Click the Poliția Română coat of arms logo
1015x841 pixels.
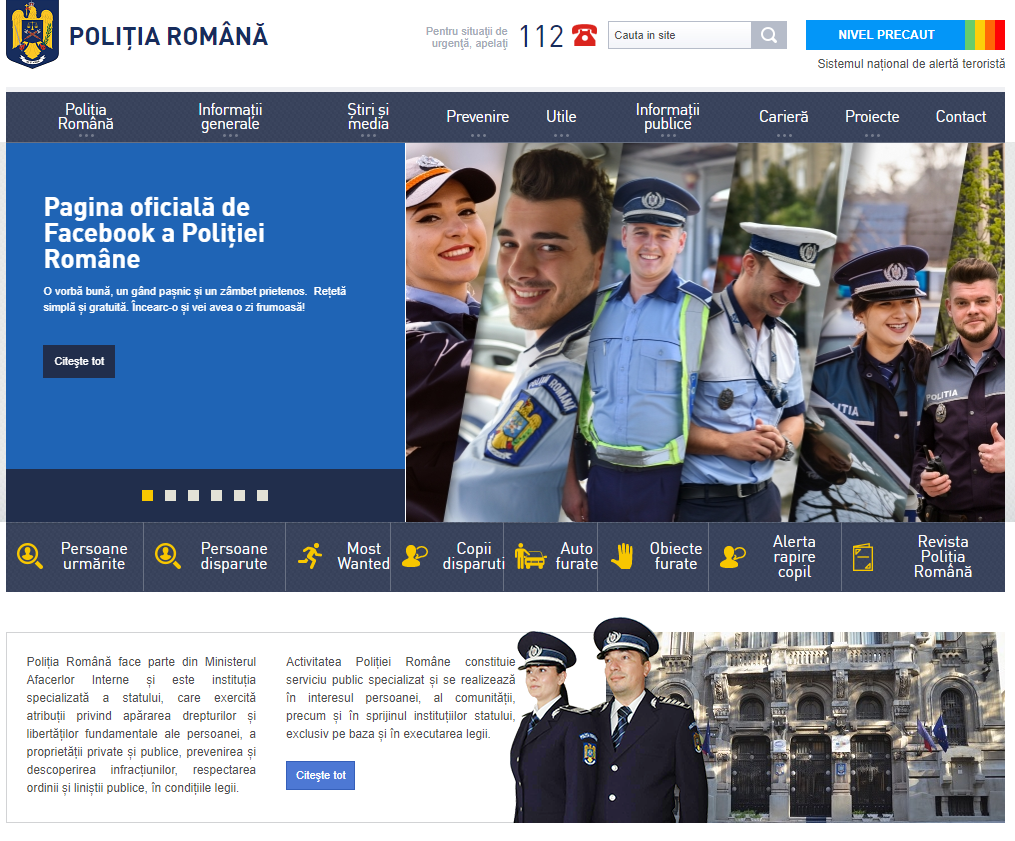click(32, 34)
